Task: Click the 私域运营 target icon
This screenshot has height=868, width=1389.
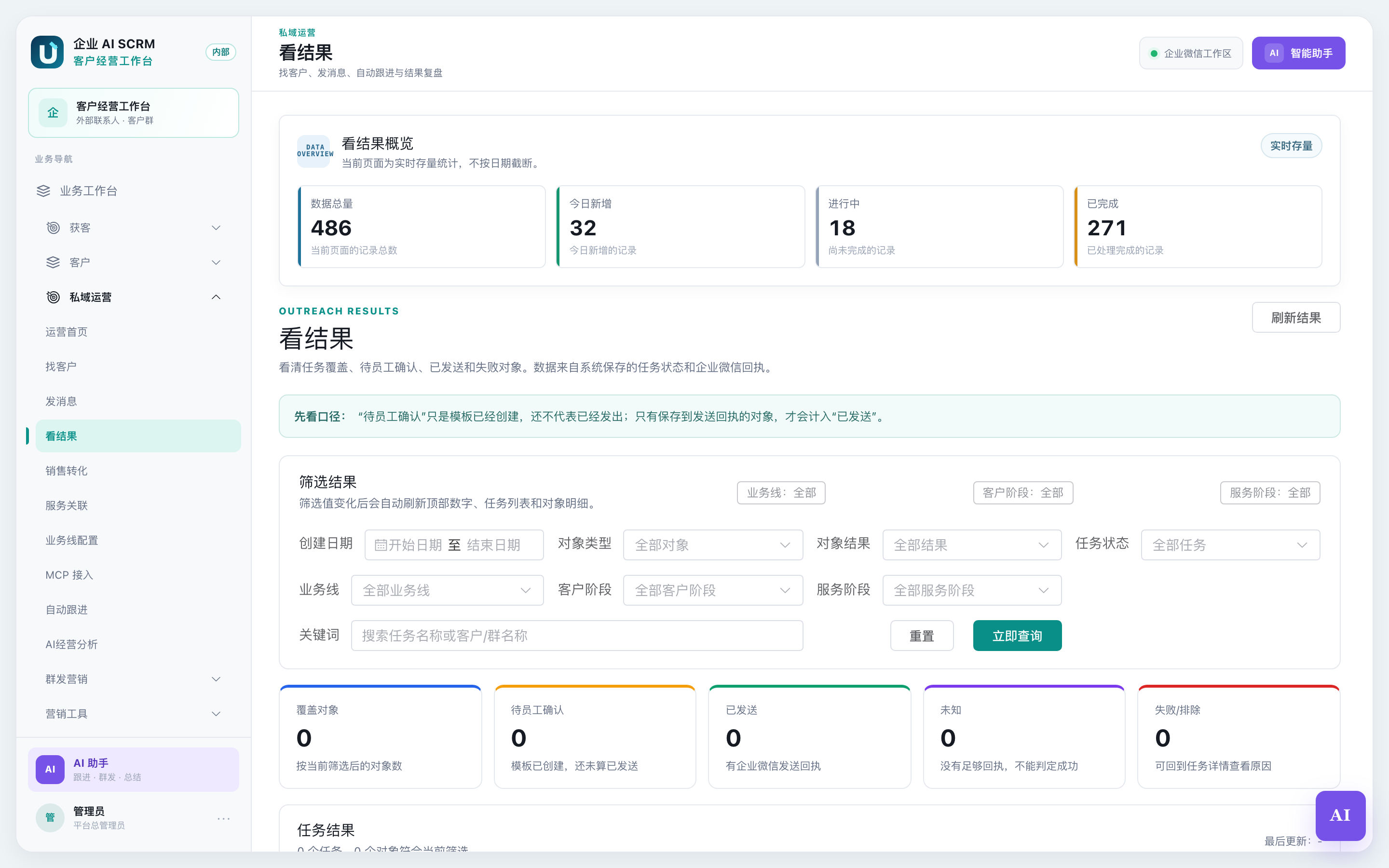Action: pyautogui.click(x=53, y=297)
